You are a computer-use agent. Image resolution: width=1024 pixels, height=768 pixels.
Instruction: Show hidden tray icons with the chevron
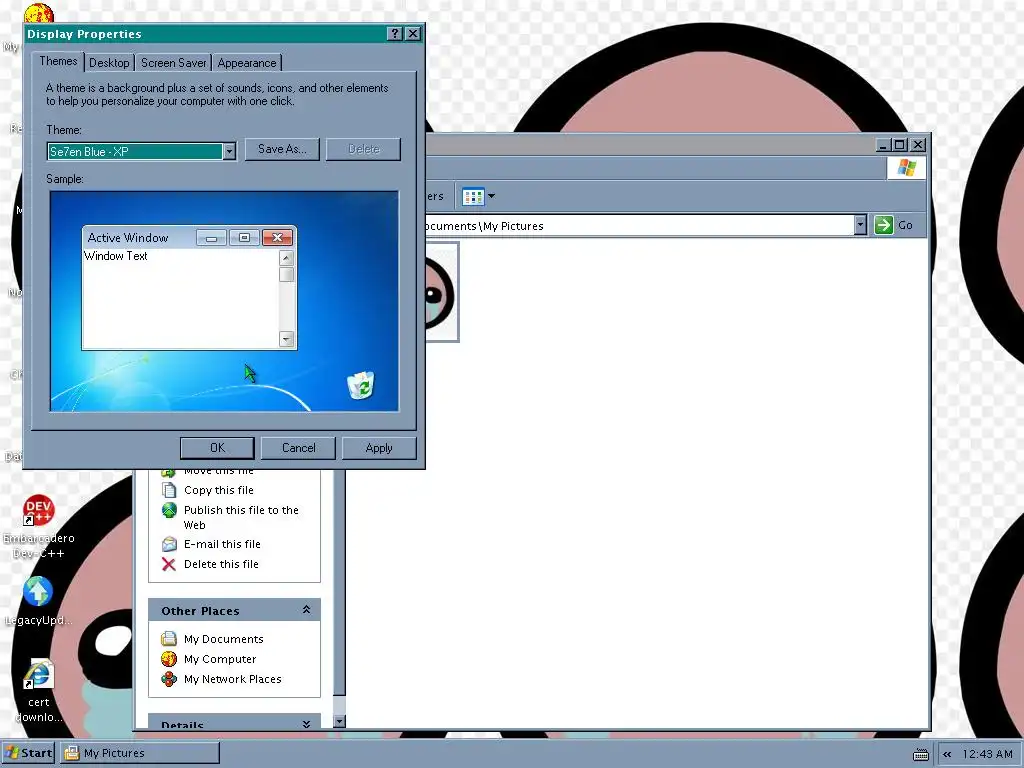click(x=947, y=754)
